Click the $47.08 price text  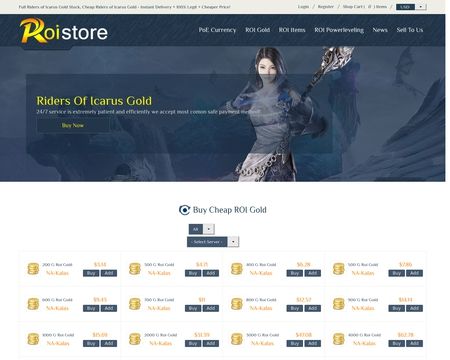click(x=304, y=335)
